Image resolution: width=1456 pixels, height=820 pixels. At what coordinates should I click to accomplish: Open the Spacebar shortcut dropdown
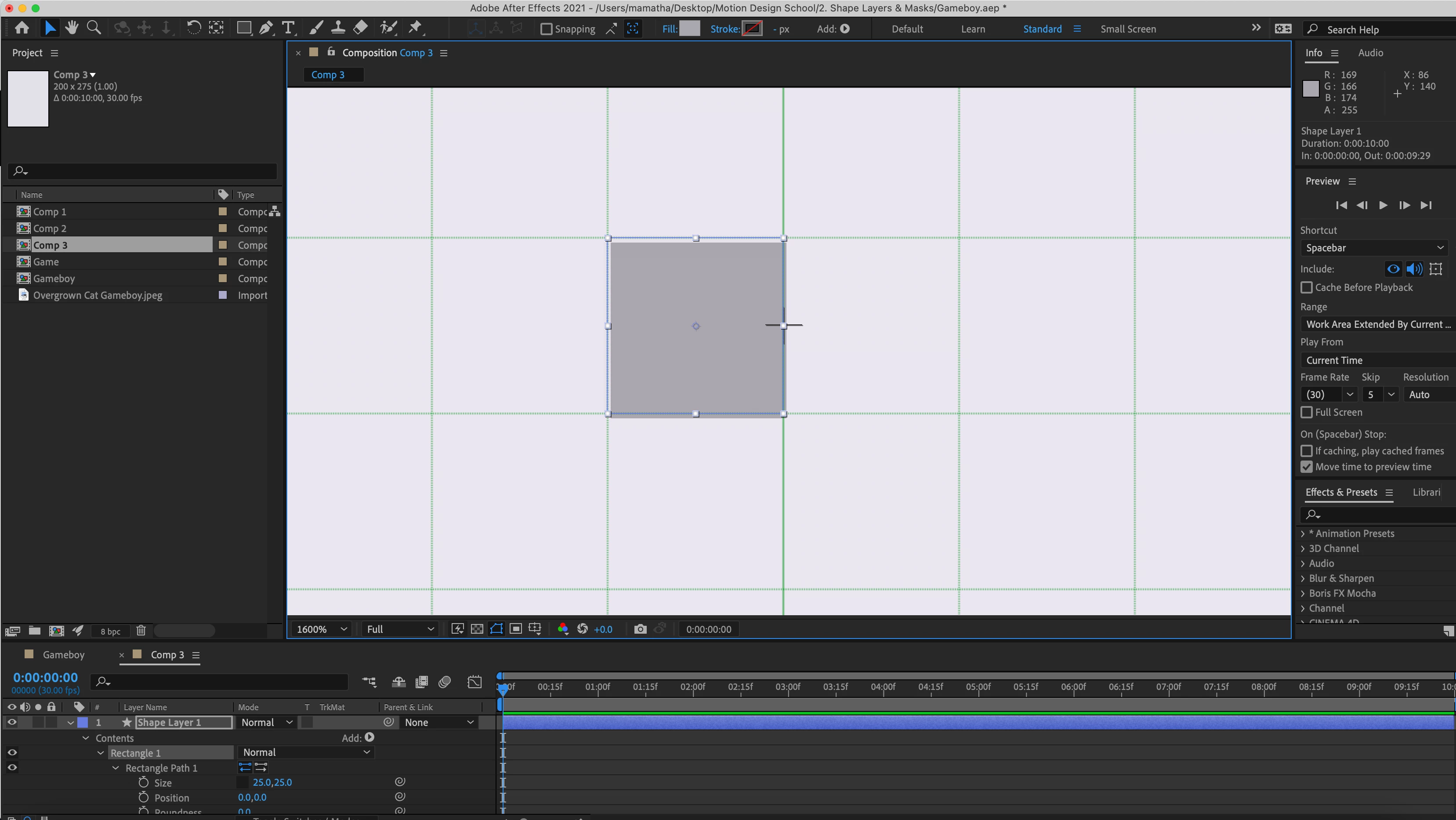coord(1374,248)
